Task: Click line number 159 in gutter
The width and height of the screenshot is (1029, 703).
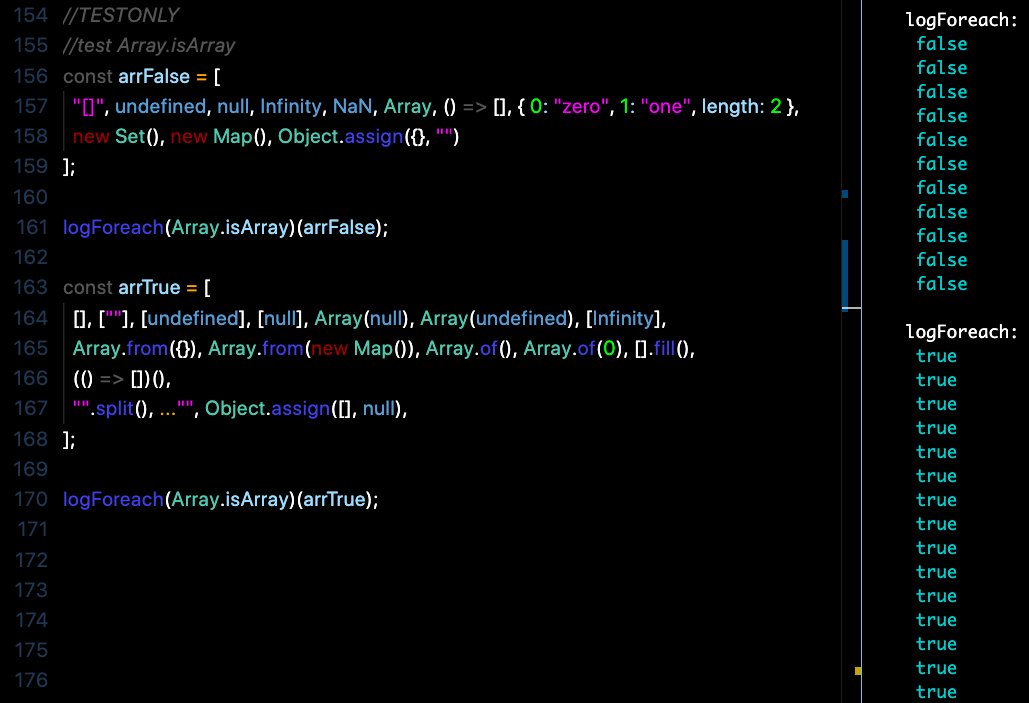Action: tap(31, 166)
